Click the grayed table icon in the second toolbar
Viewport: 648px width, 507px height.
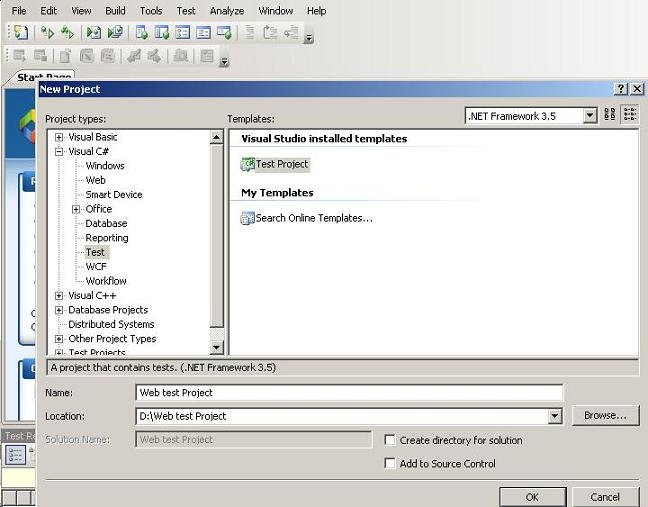point(207,56)
